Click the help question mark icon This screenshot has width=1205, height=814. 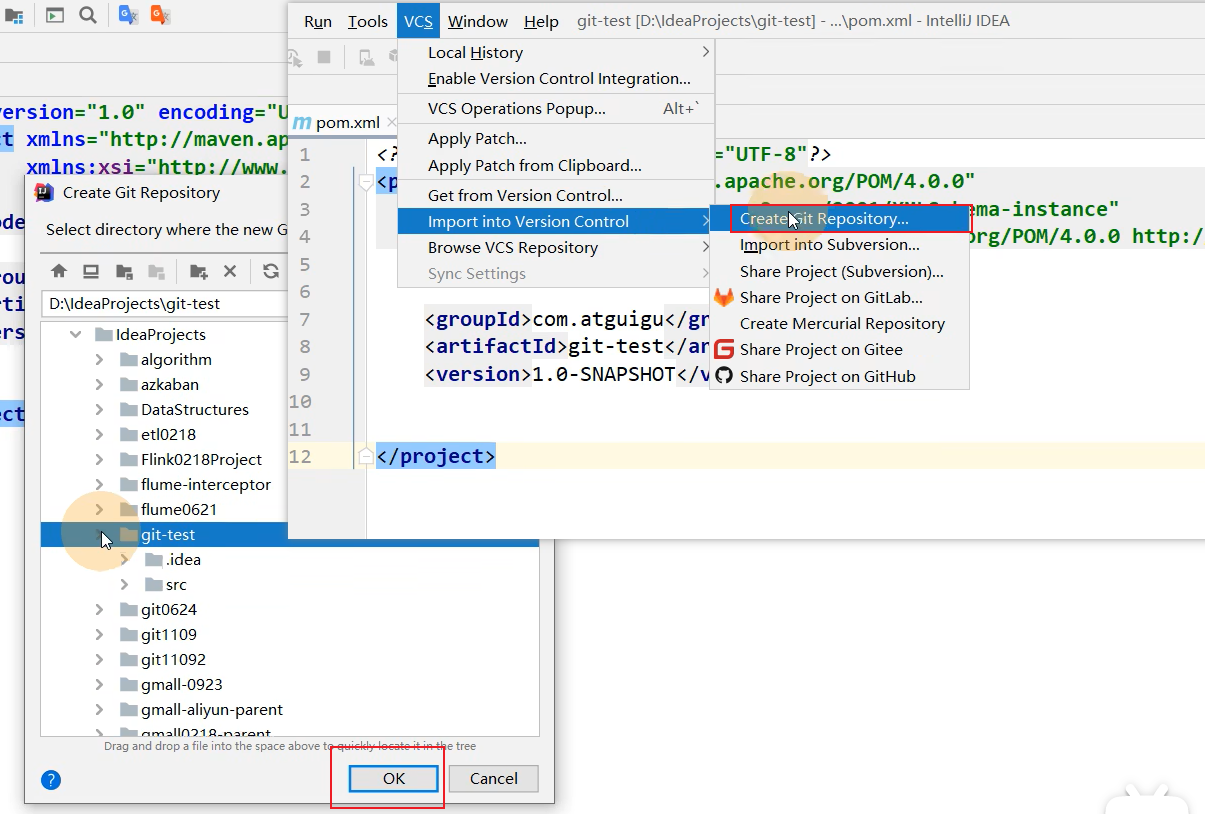coord(51,780)
